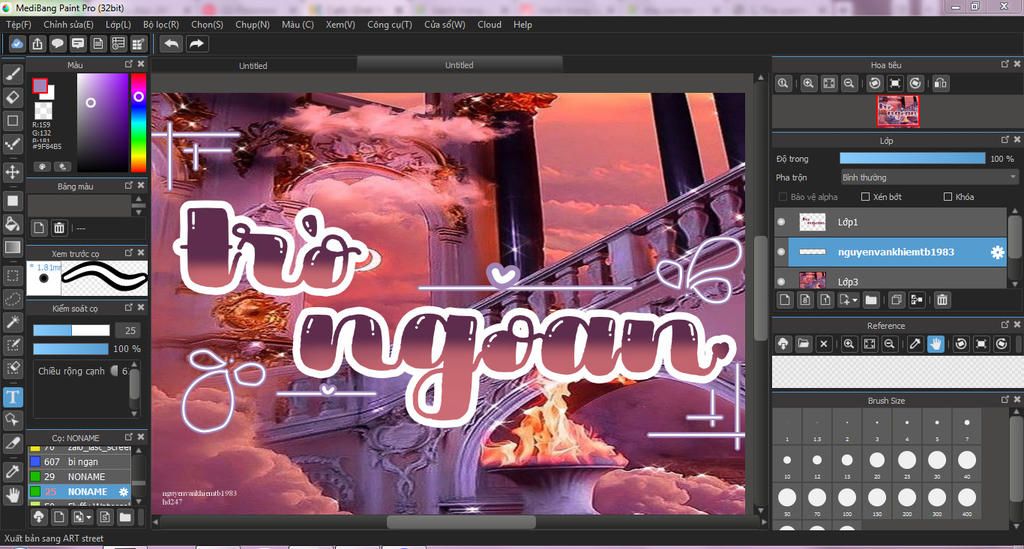Open the Cloud menu
1024x549 pixels.
coord(489,24)
